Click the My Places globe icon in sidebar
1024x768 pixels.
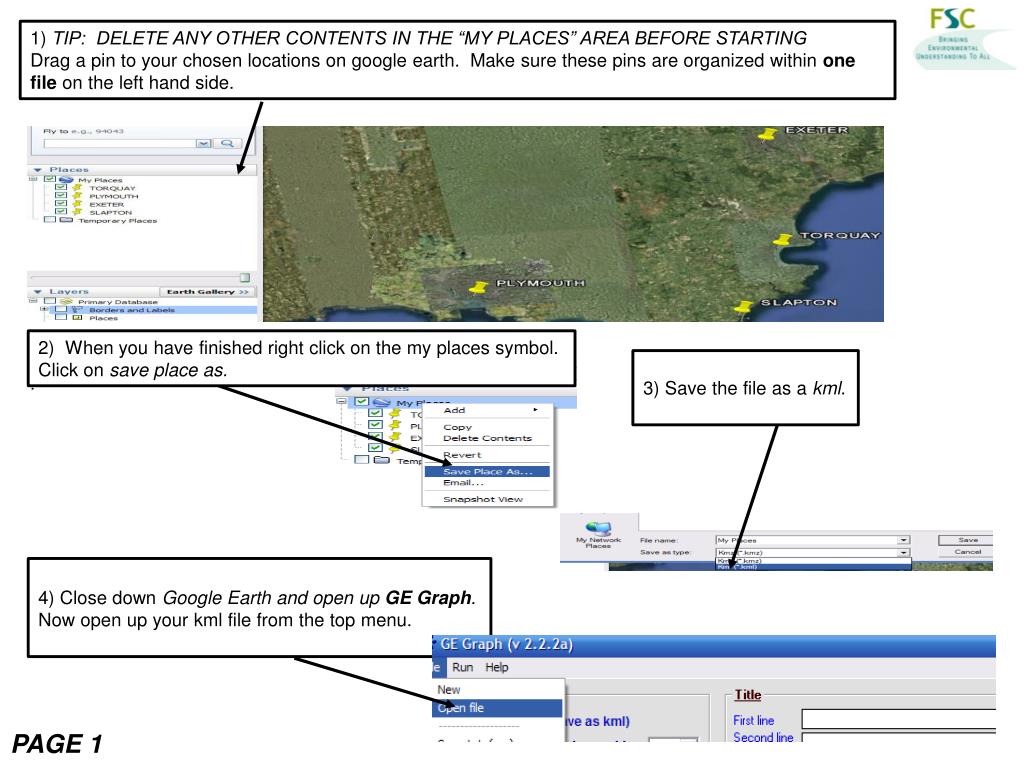66,180
